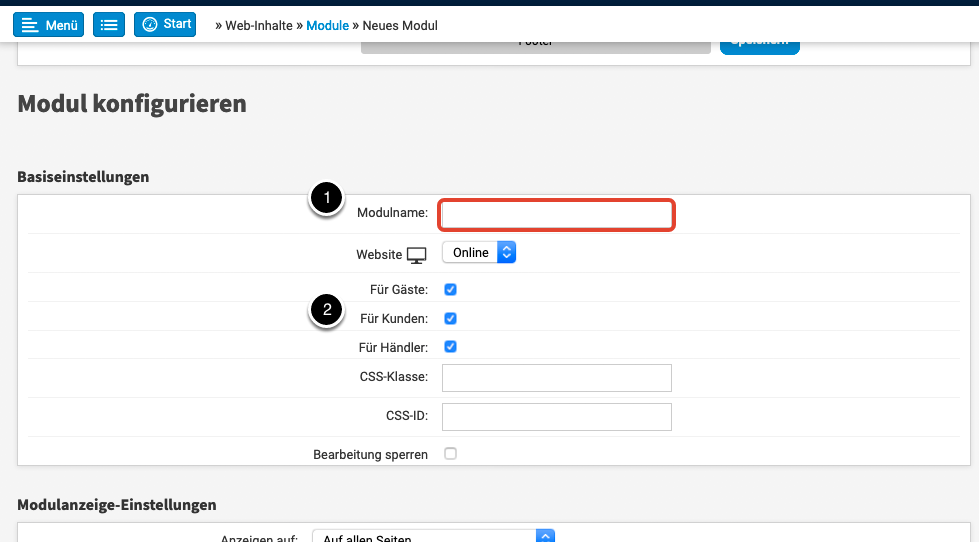The width and height of the screenshot is (979, 542).
Task: Toggle the Für Kunden checkbox
Action: (x=450, y=319)
